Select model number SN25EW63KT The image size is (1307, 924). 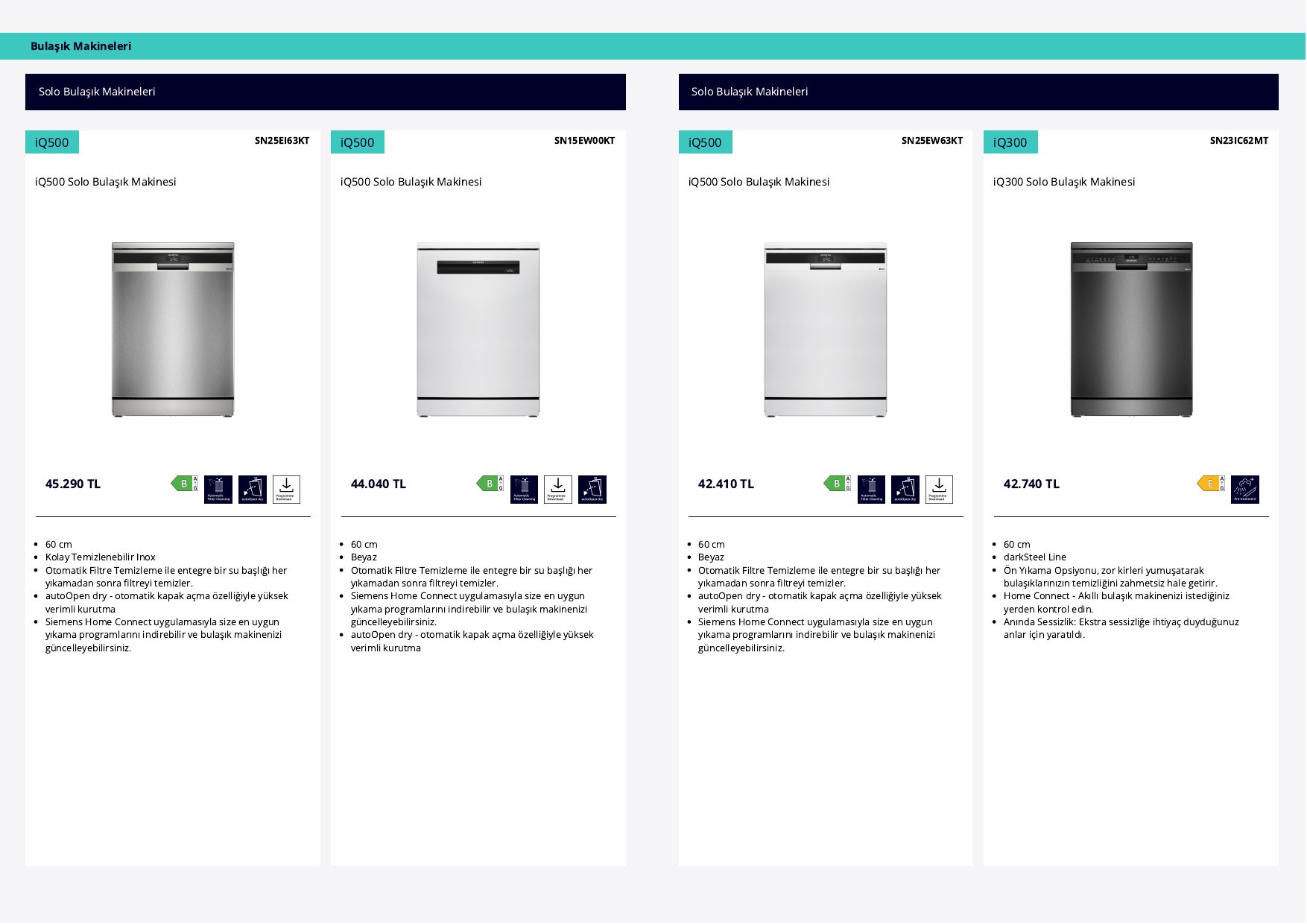pyautogui.click(x=932, y=140)
